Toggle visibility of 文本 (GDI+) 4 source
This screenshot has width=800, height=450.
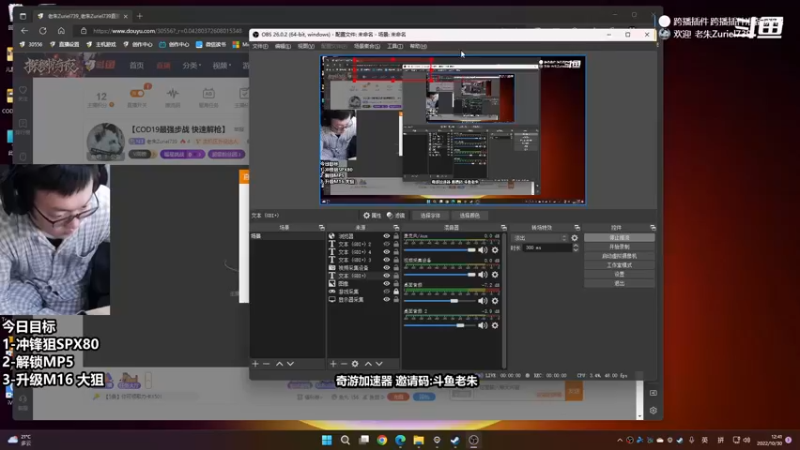[x=386, y=252]
